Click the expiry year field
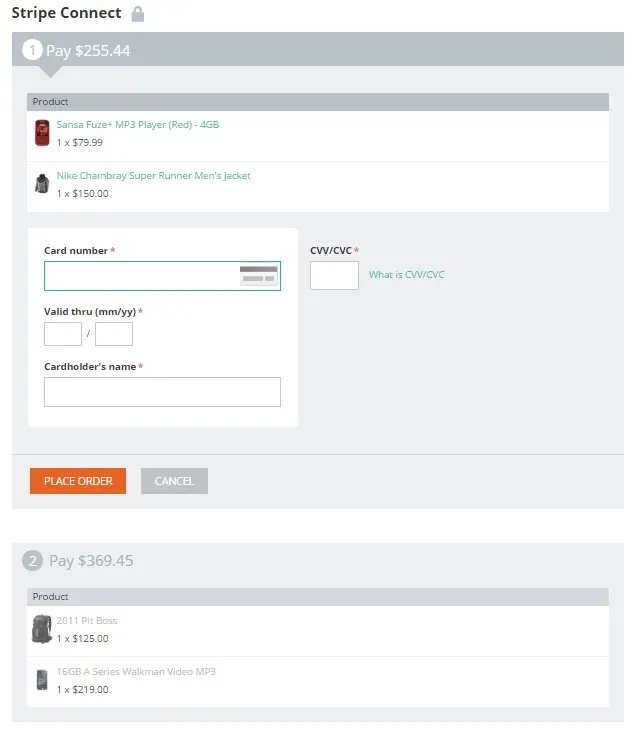This screenshot has width=638, height=734. click(x=114, y=334)
